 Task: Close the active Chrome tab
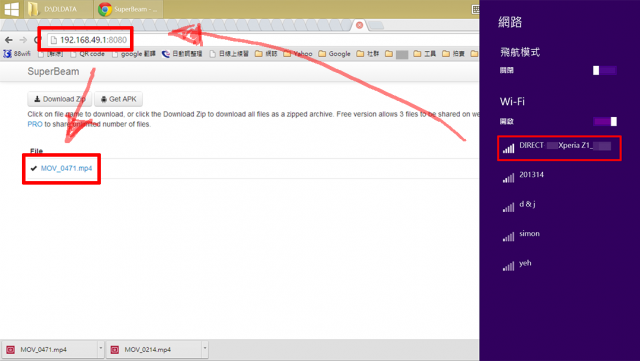359,25
